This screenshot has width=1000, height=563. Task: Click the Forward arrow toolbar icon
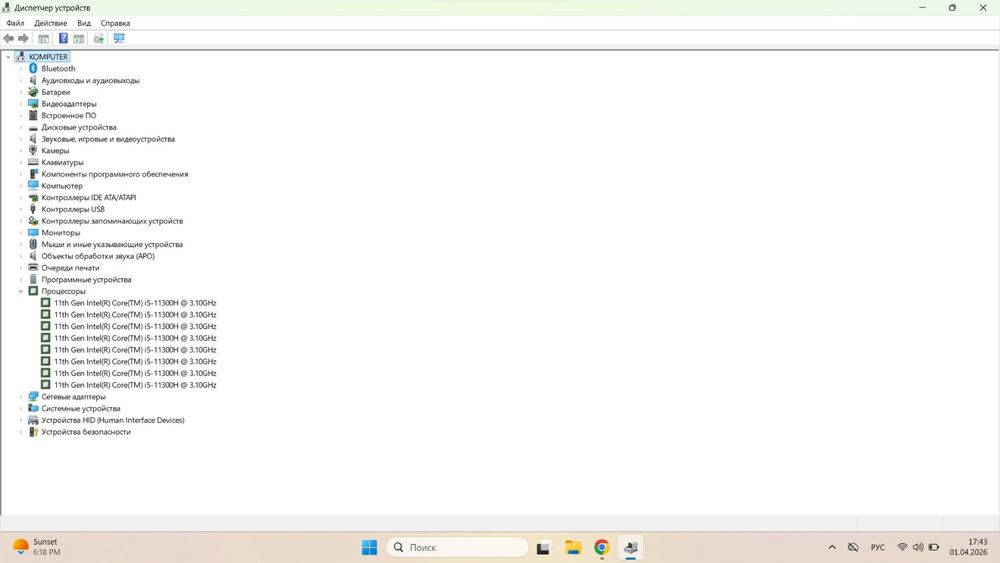[24, 39]
